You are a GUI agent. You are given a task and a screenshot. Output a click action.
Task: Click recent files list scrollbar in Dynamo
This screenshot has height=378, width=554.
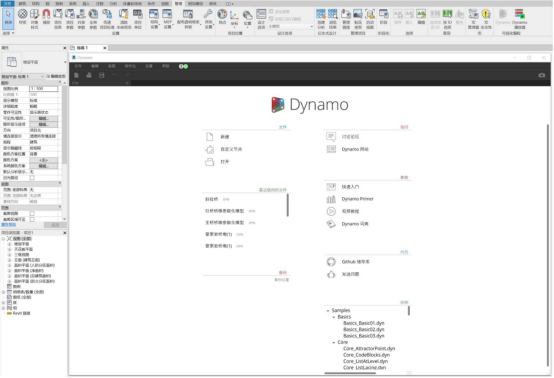(x=288, y=205)
